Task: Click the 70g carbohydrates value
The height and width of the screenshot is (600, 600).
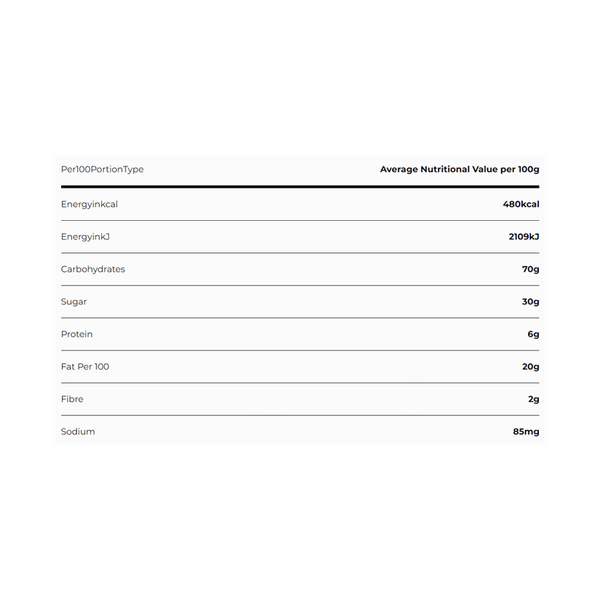Action: 531,269
